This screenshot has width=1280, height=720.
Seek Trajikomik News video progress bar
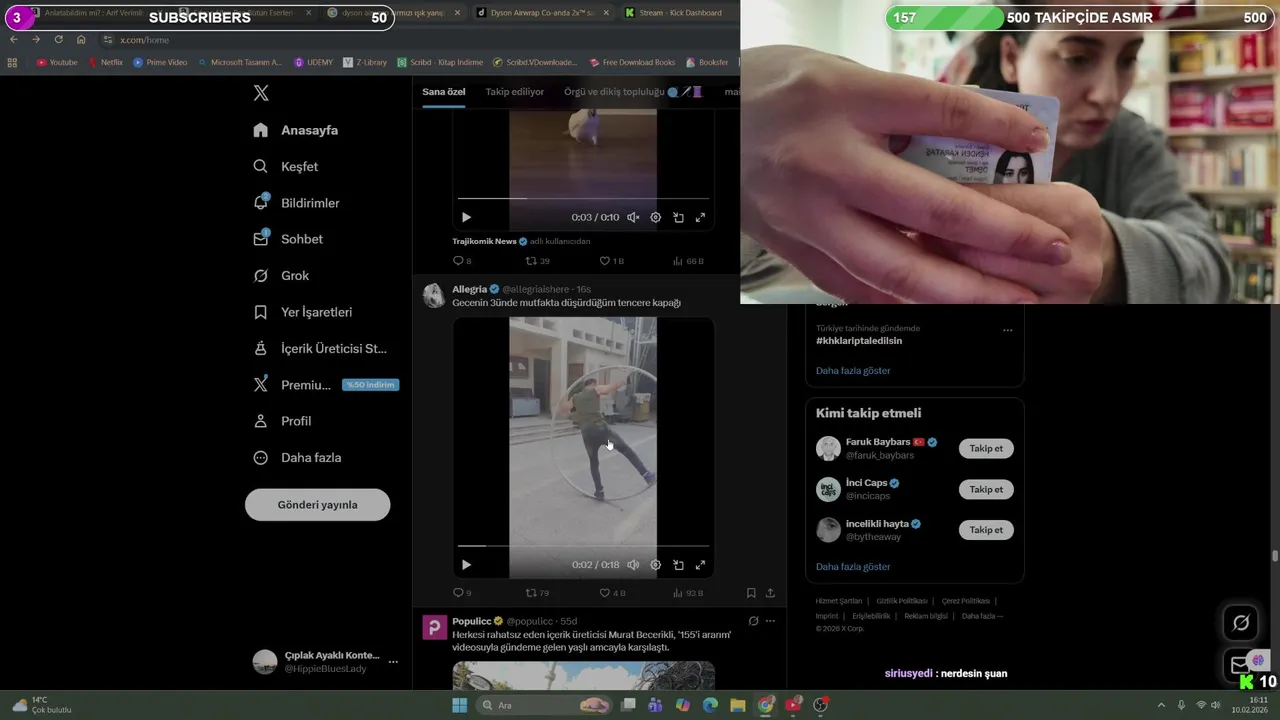pyautogui.click(x=583, y=198)
